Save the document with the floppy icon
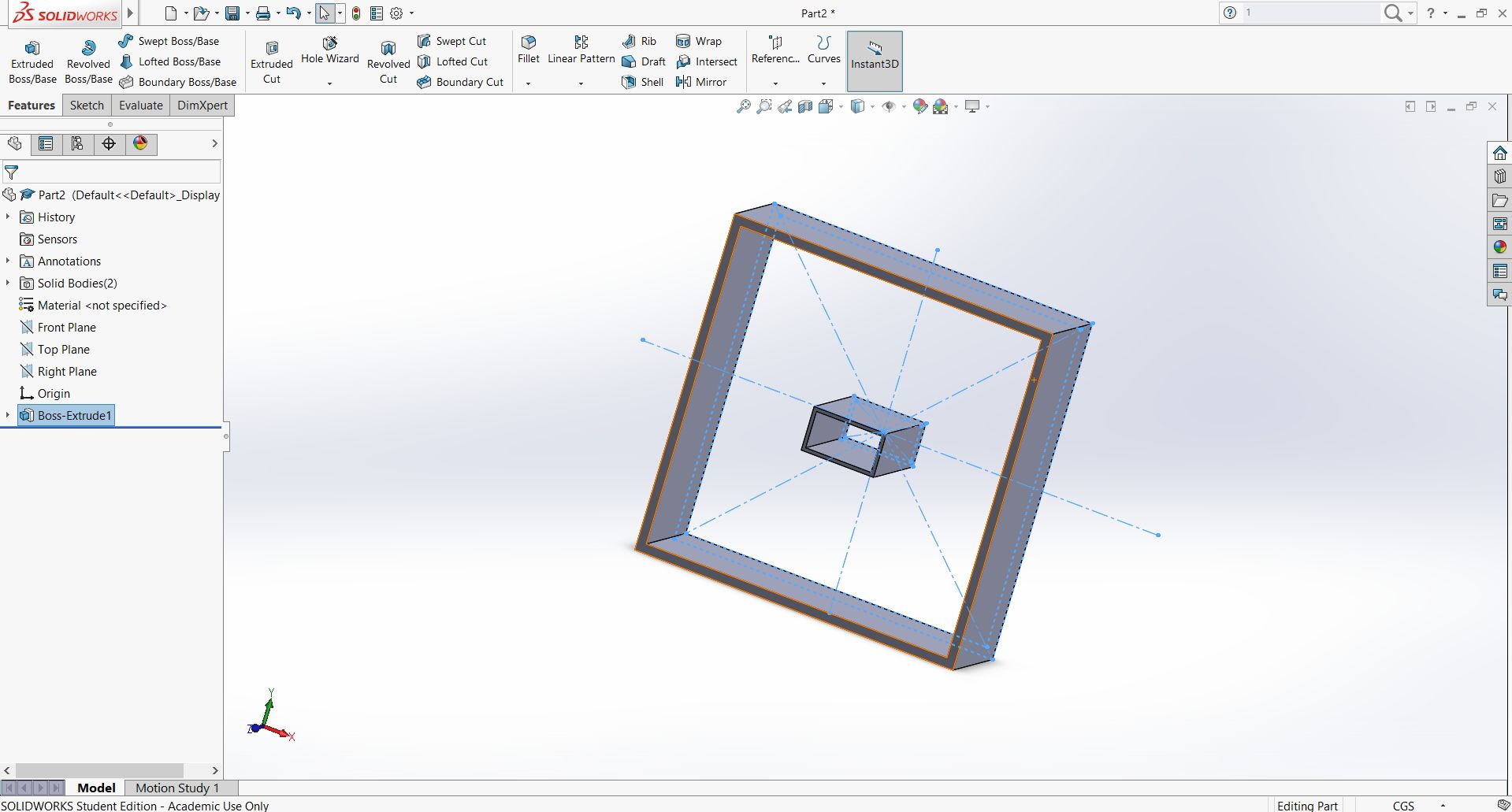 click(x=232, y=13)
